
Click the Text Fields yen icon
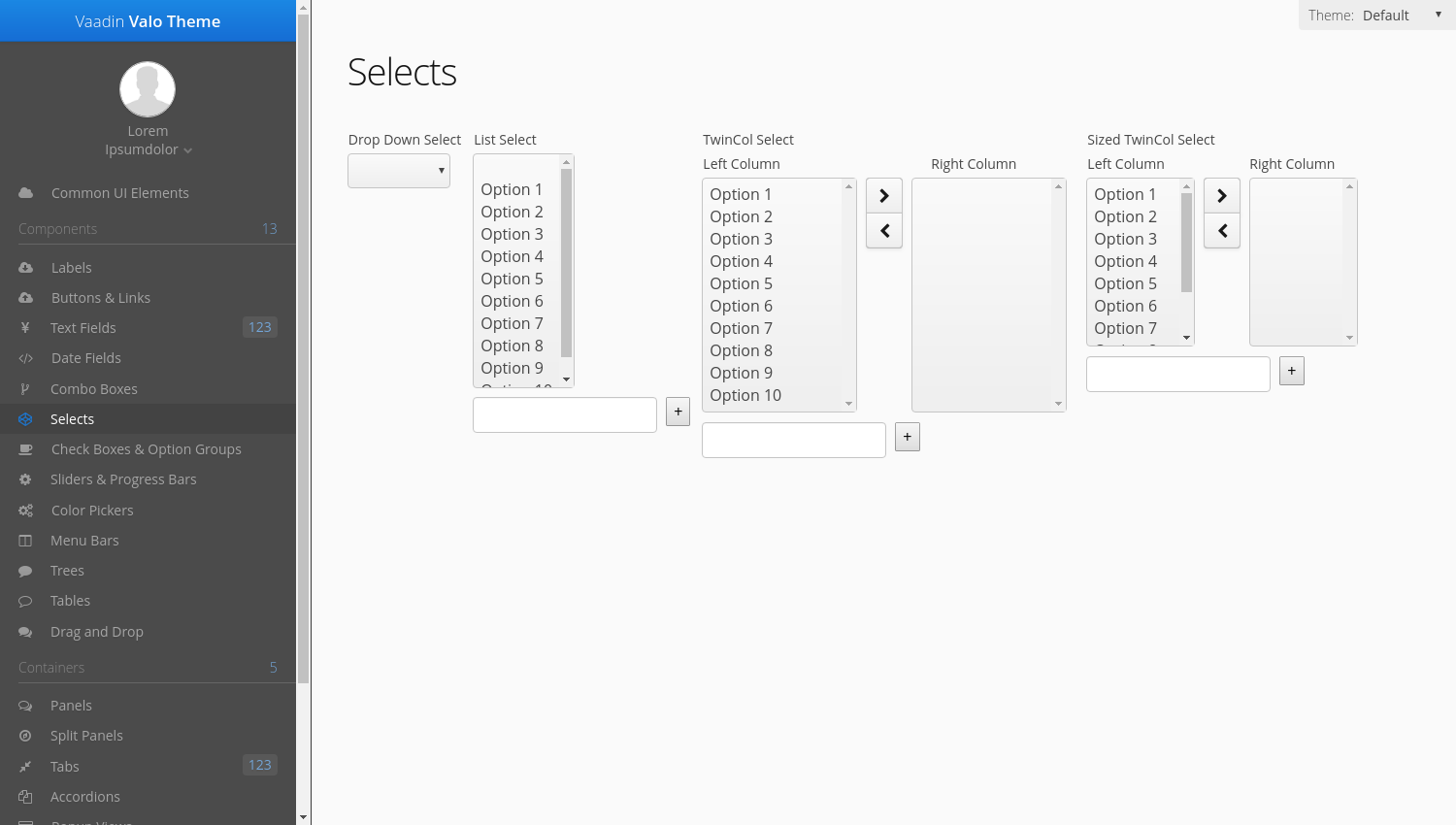click(25, 328)
